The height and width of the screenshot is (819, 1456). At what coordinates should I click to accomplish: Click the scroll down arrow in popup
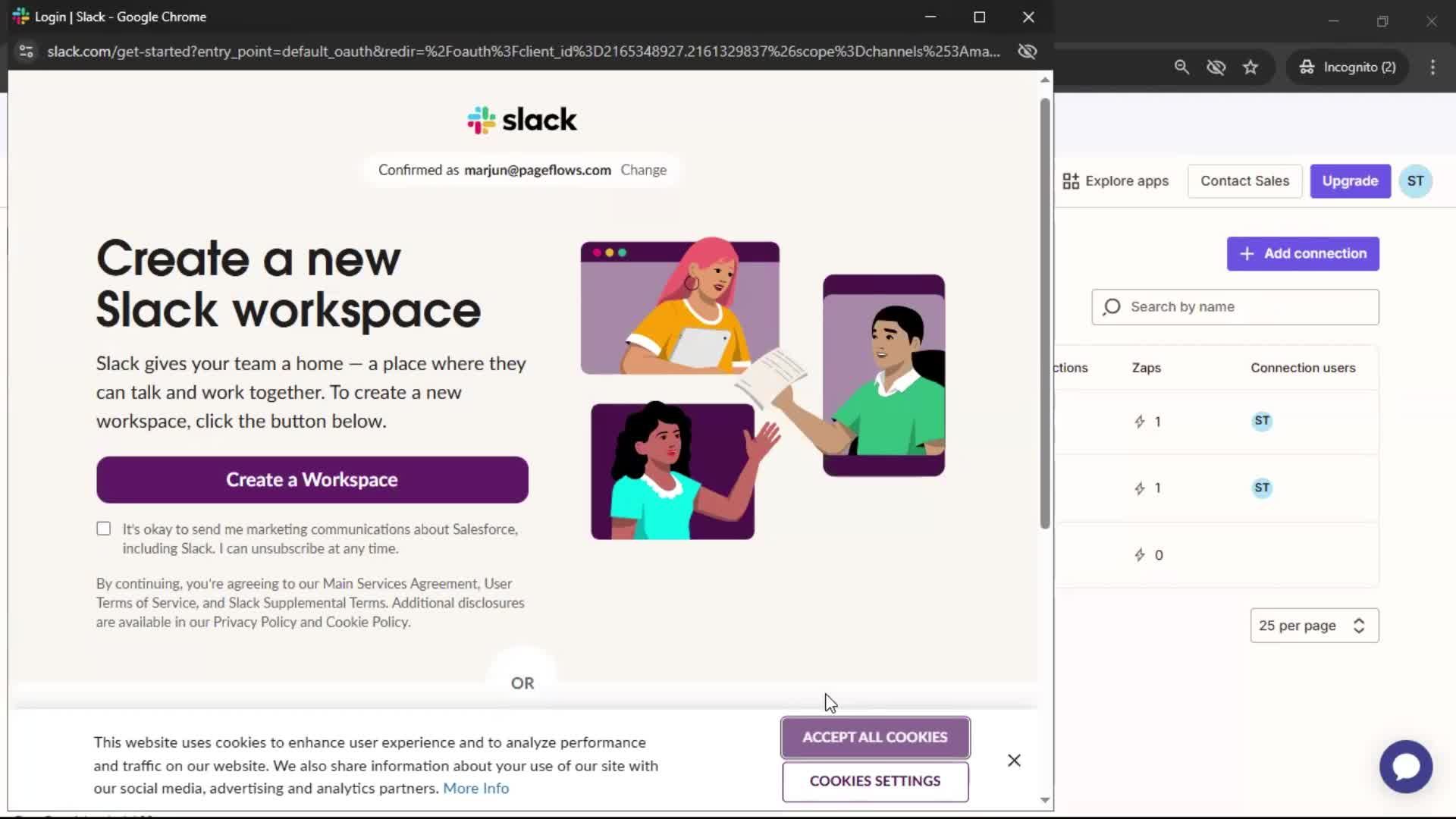(x=1045, y=800)
